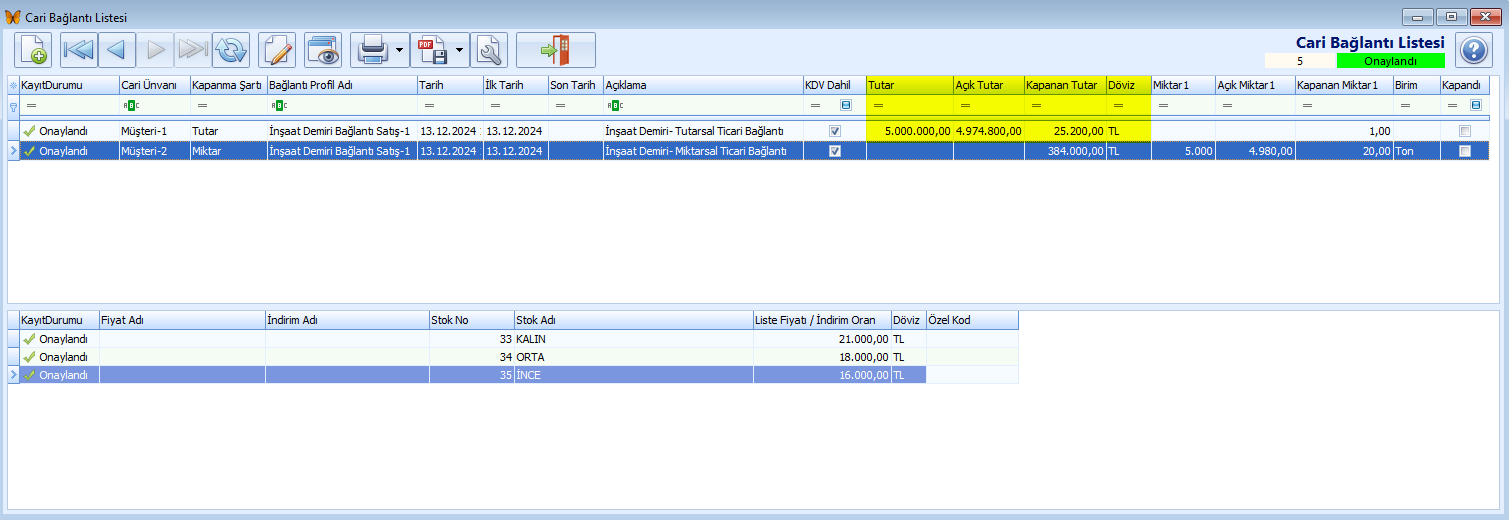Click the filter field under Döviz column
Screen dimensions: 1509x520
tap(1128, 105)
